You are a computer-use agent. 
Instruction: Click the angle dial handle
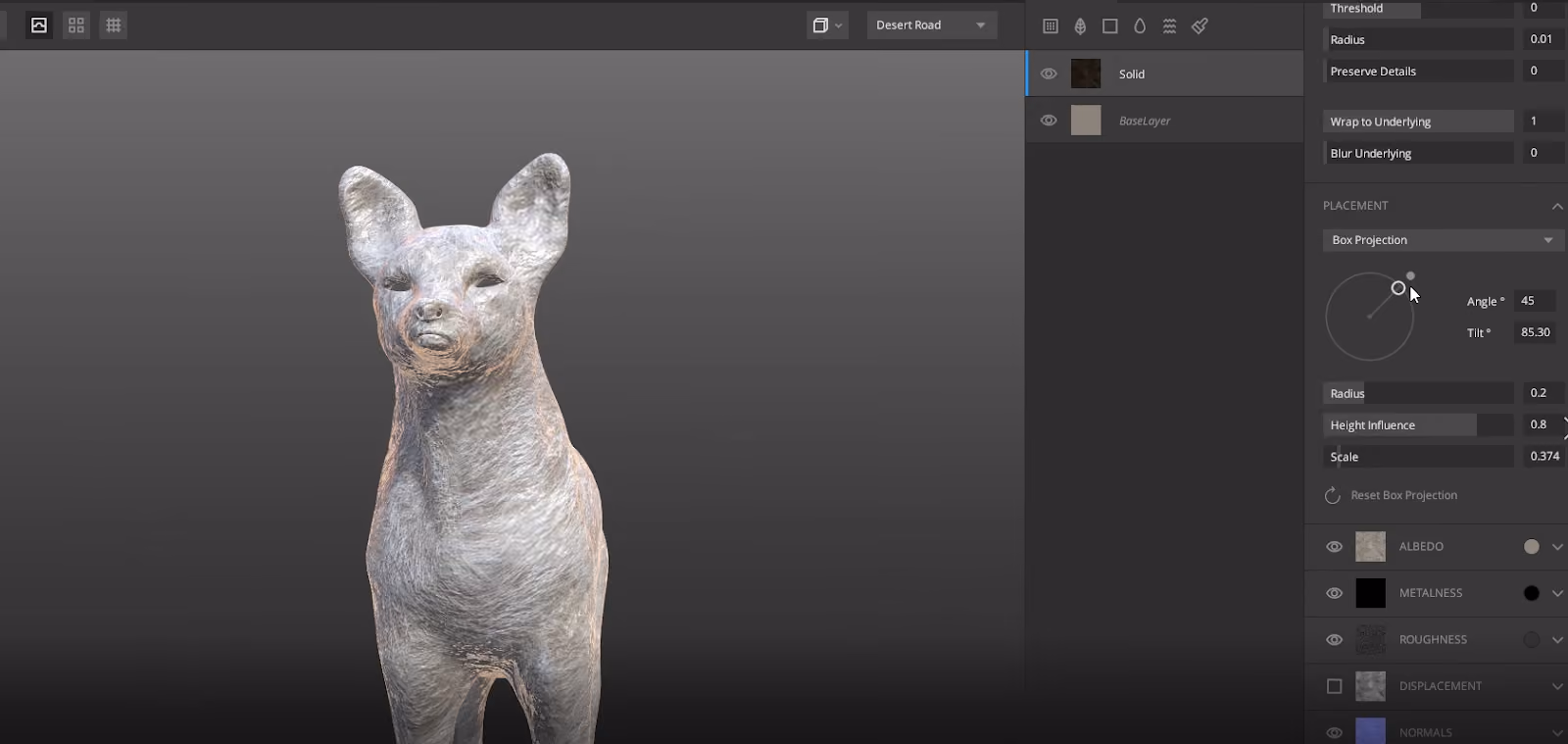1398,288
